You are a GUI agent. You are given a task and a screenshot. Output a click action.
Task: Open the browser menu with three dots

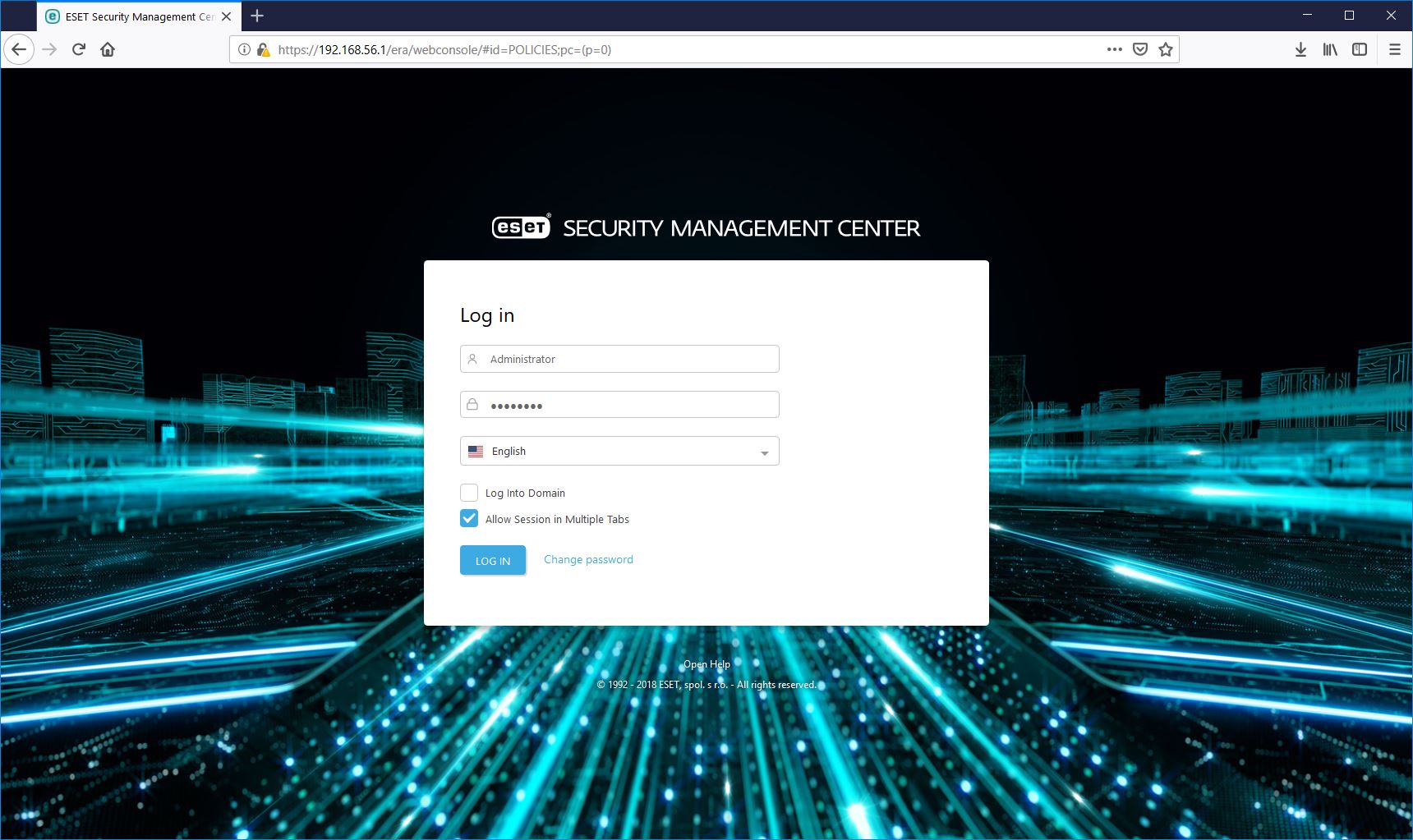coord(1113,49)
